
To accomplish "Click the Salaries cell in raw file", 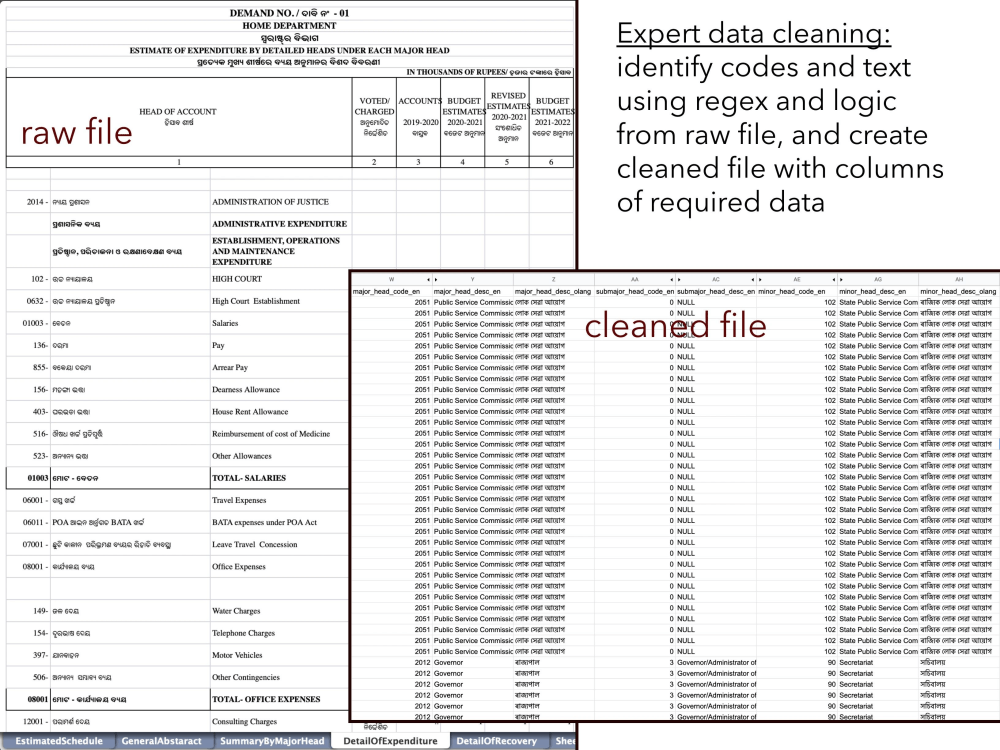I will coord(281,323).
